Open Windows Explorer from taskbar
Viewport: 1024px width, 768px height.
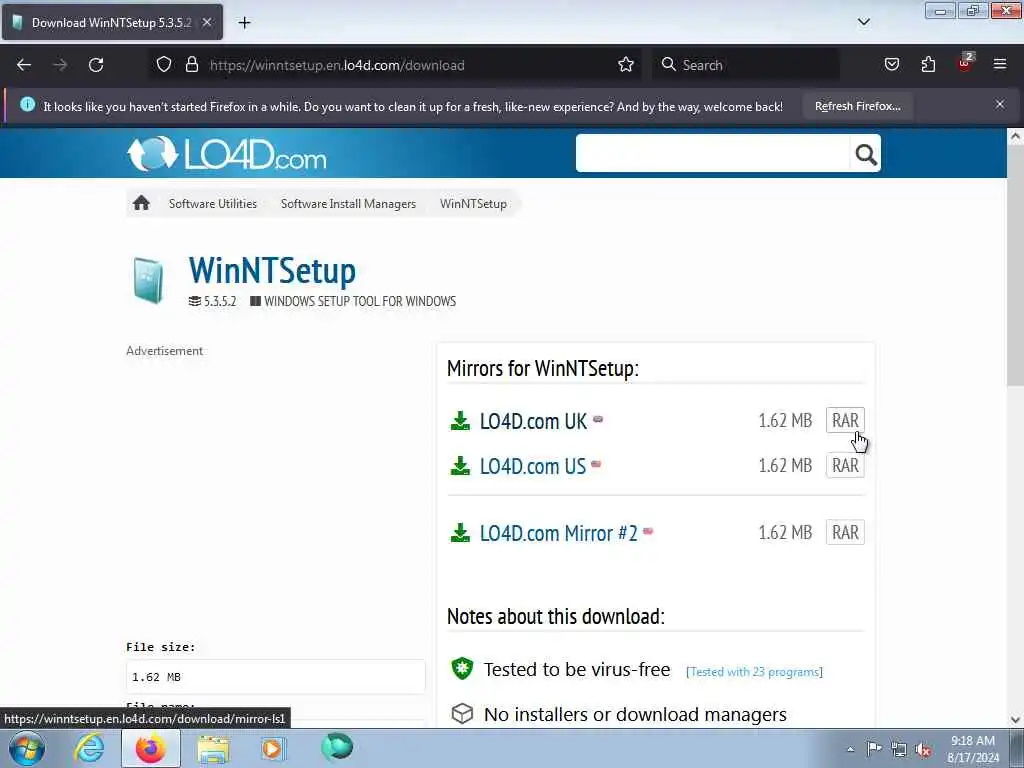(213, 749)
